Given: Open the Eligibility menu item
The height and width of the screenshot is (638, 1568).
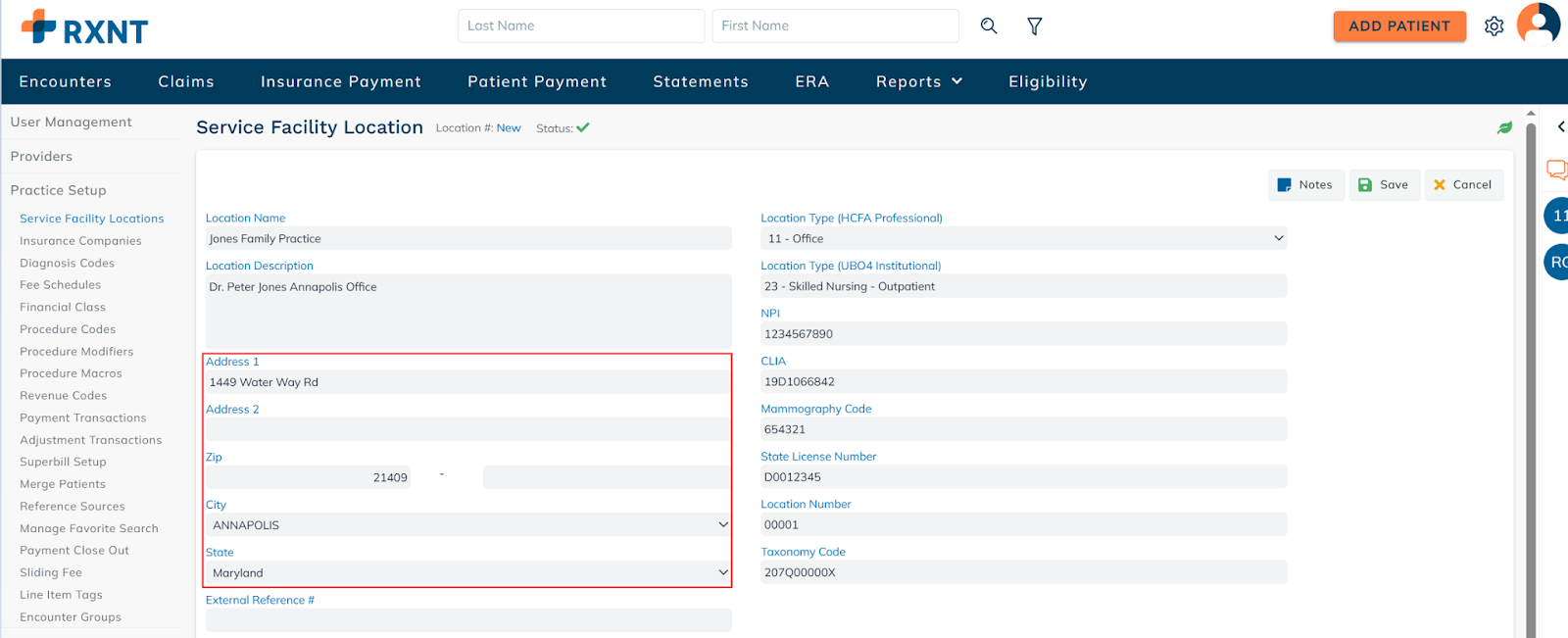Looking at the screenshot, I should click(x=1048, y=81).
